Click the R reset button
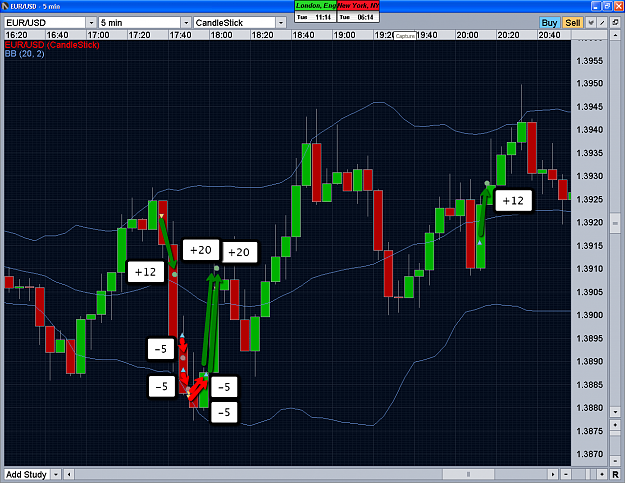This screenshot has height=483, width=625. 615,474
